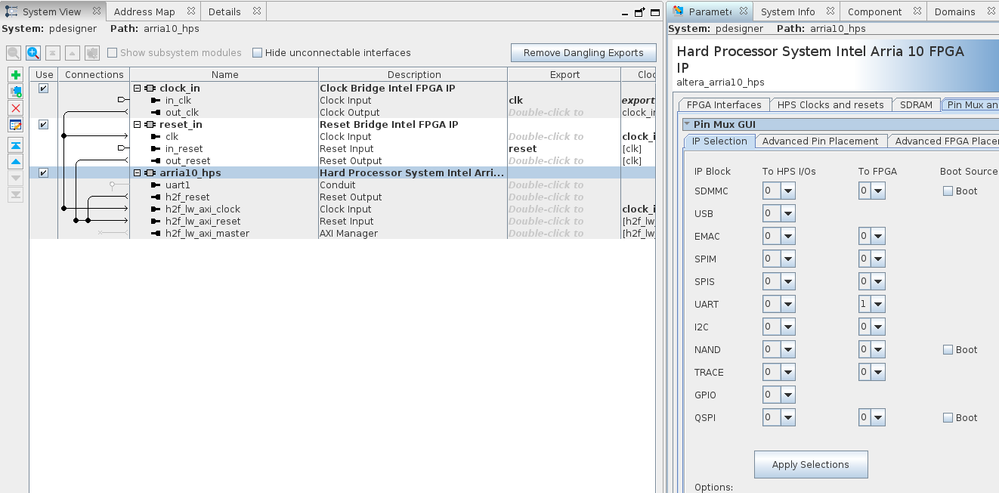999x493 pixels.
Task: Click the blue zoom in magnifier icon
Action: (x=33, y=53)
